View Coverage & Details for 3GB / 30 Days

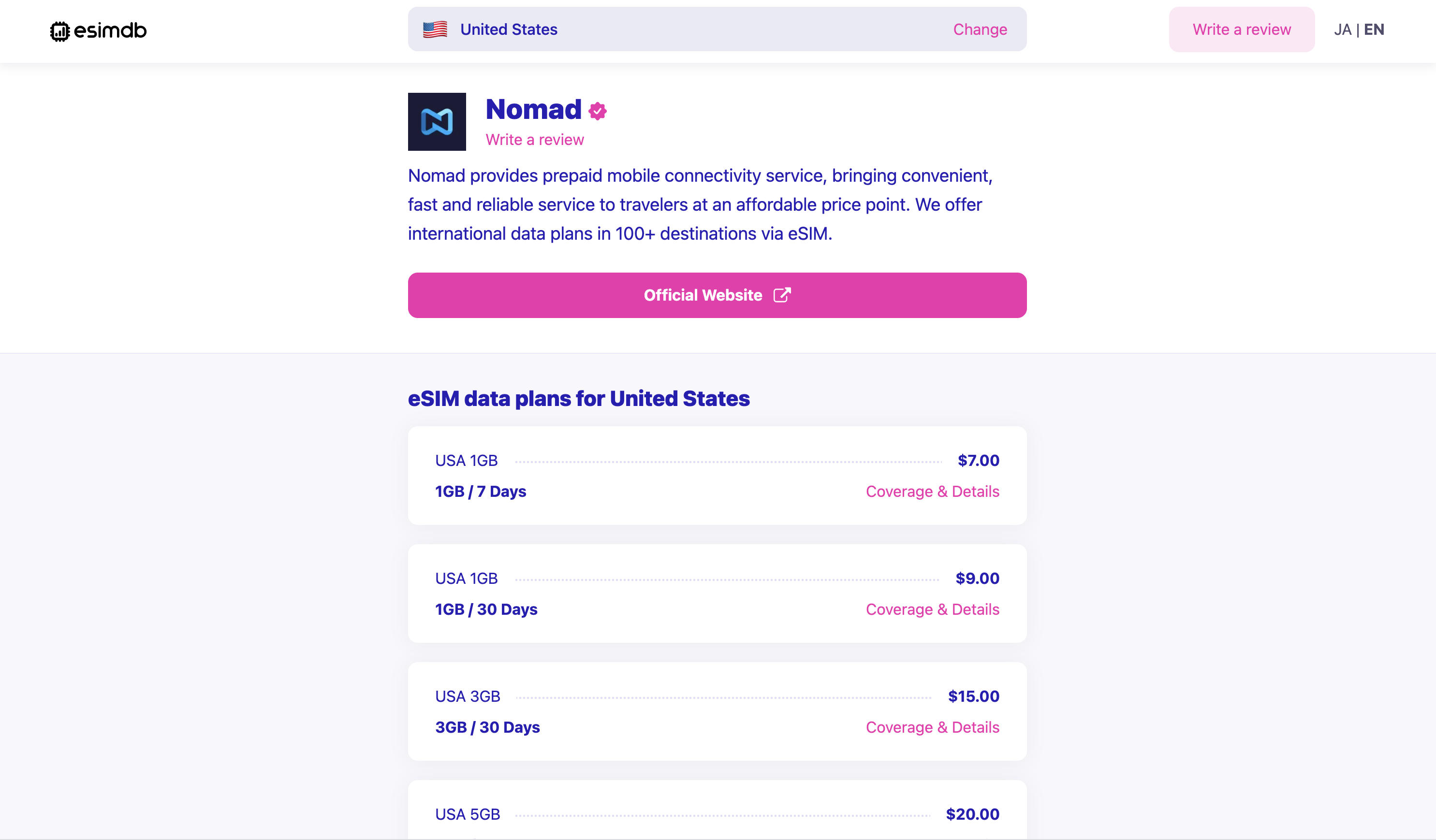click(x=932, y=727)
